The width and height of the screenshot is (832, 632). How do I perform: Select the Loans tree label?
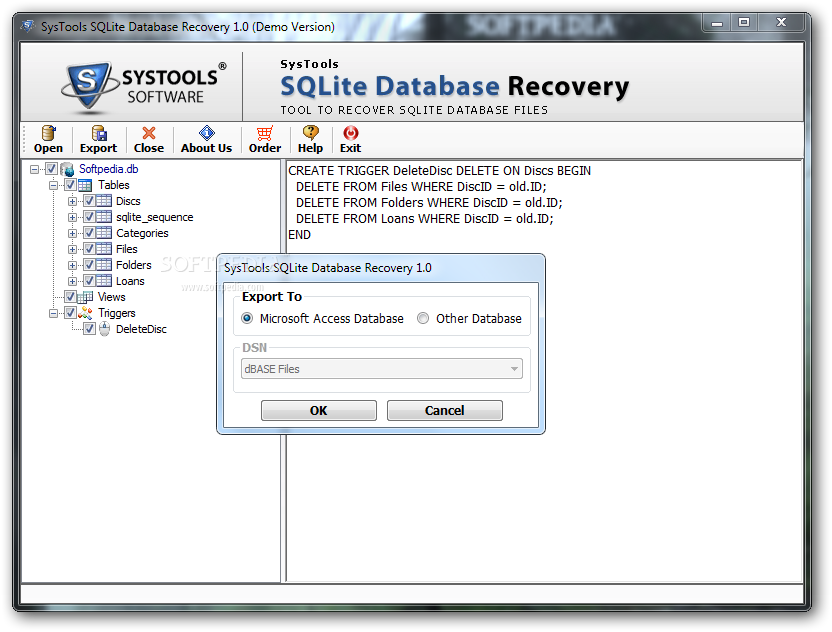pos(130,281)
